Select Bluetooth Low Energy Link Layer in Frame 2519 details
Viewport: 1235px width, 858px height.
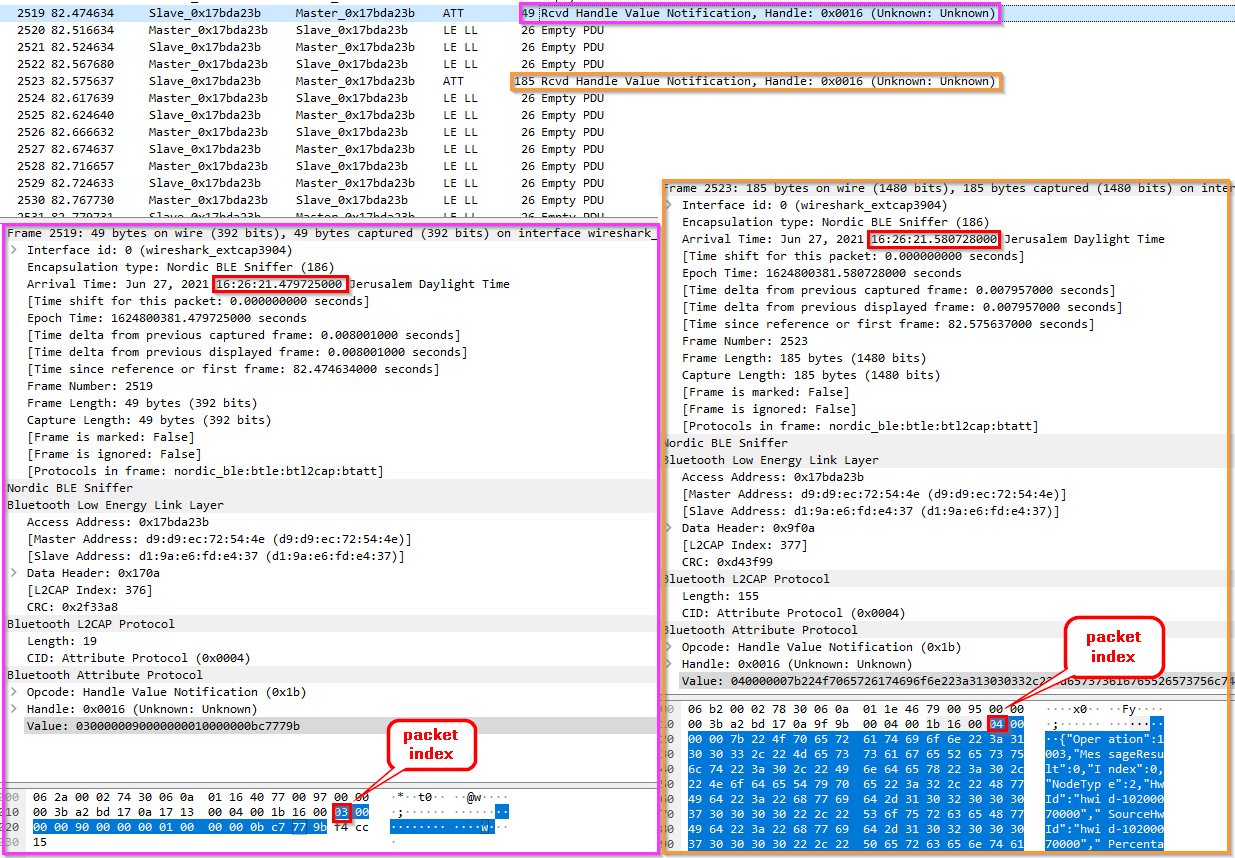pos(330,505)
